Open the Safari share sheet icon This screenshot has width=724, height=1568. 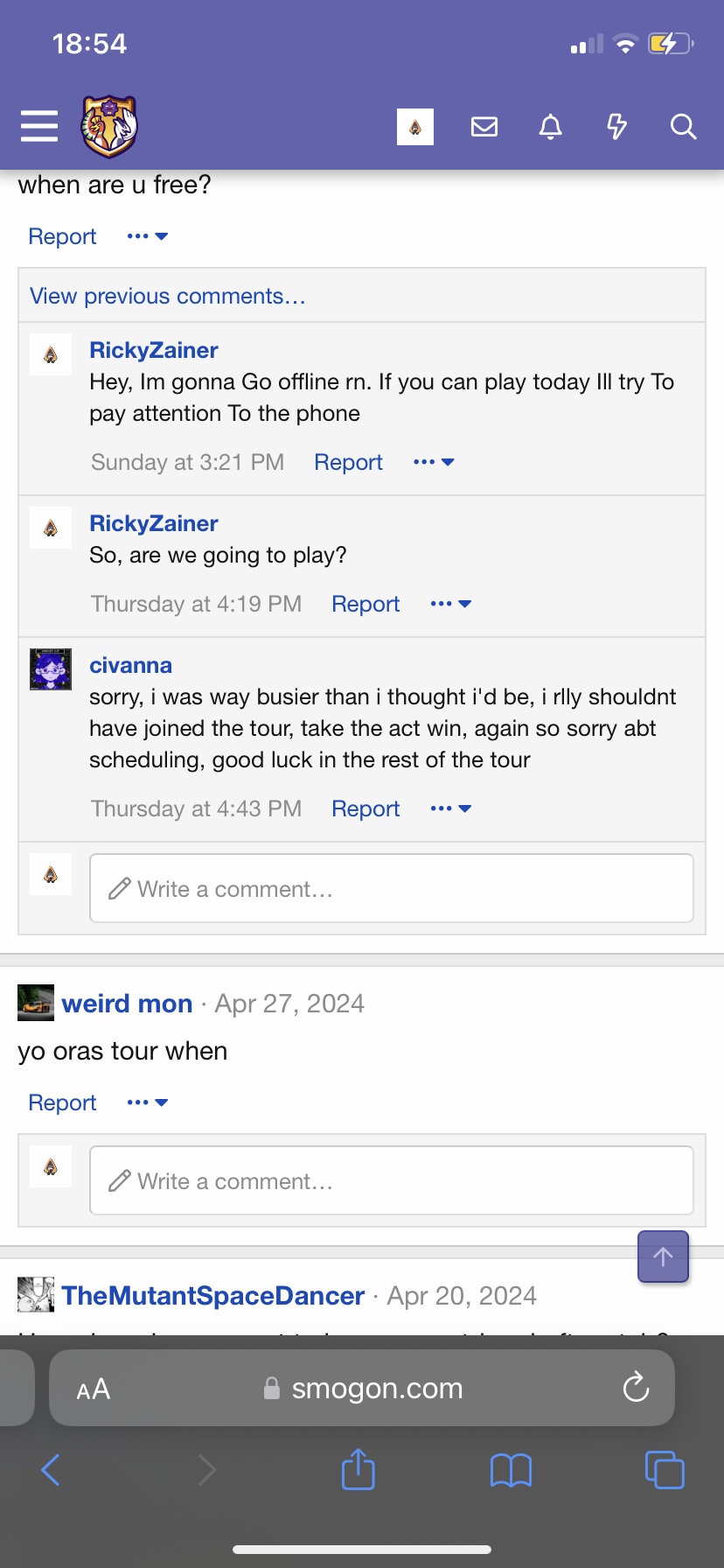coord(359,1469)
